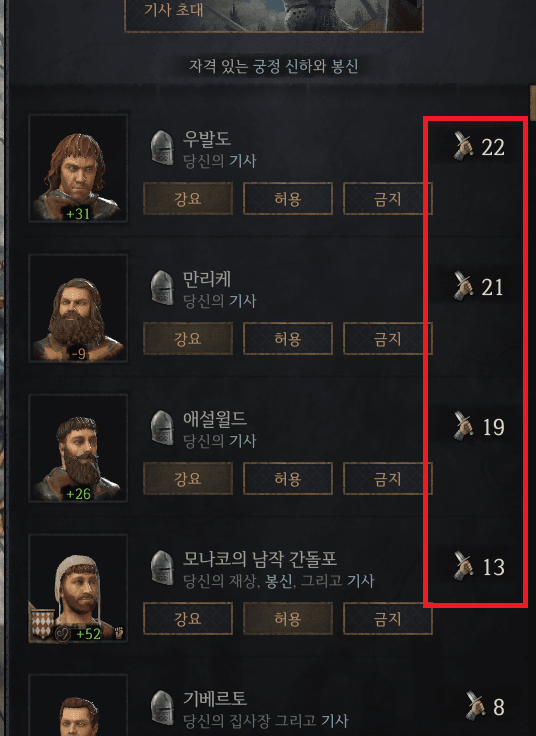This screenshot has width=536, height=736.
Task: Choose 강요 for 모나코의 남작 간돌포
Action: pos(188,618)
